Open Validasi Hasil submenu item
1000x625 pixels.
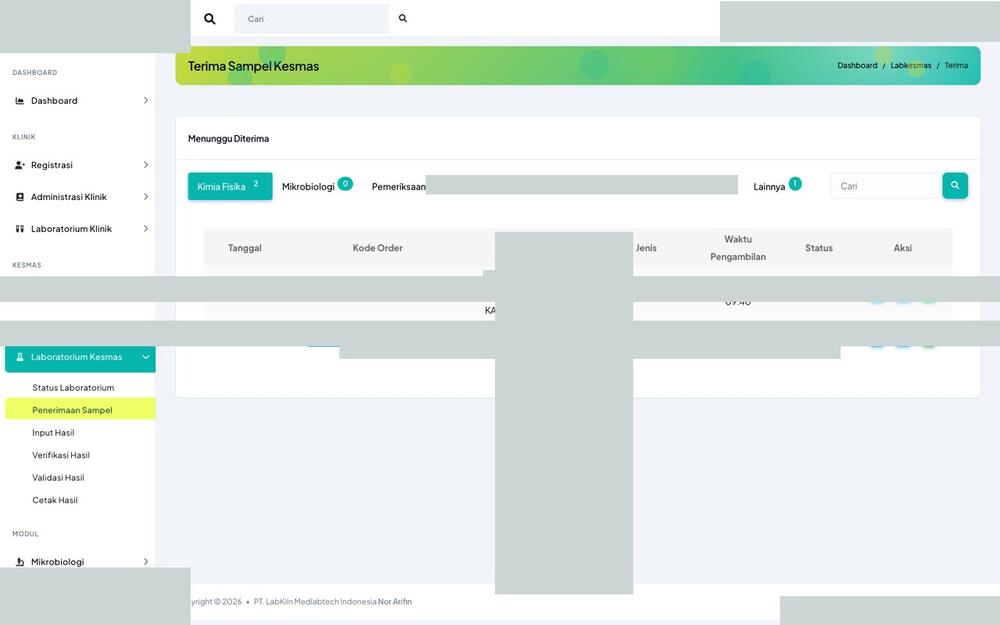58,478
